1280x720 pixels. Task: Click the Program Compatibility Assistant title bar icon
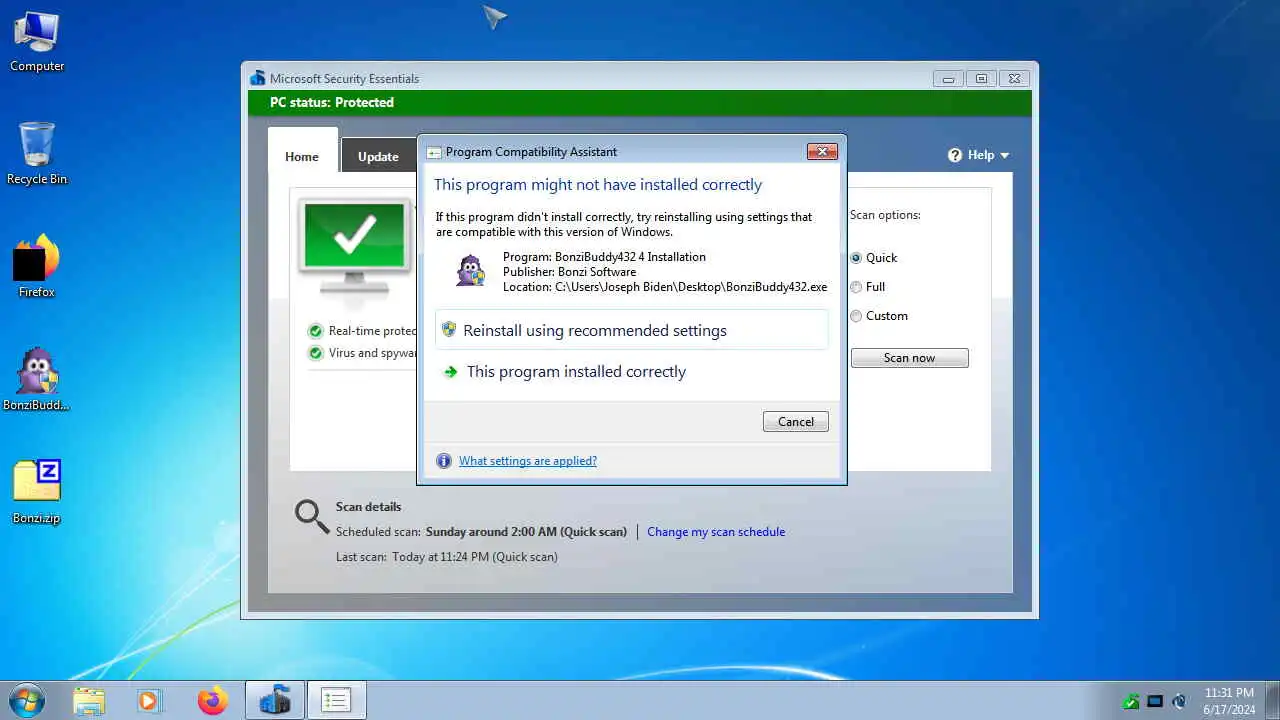(x=434, y=152)
